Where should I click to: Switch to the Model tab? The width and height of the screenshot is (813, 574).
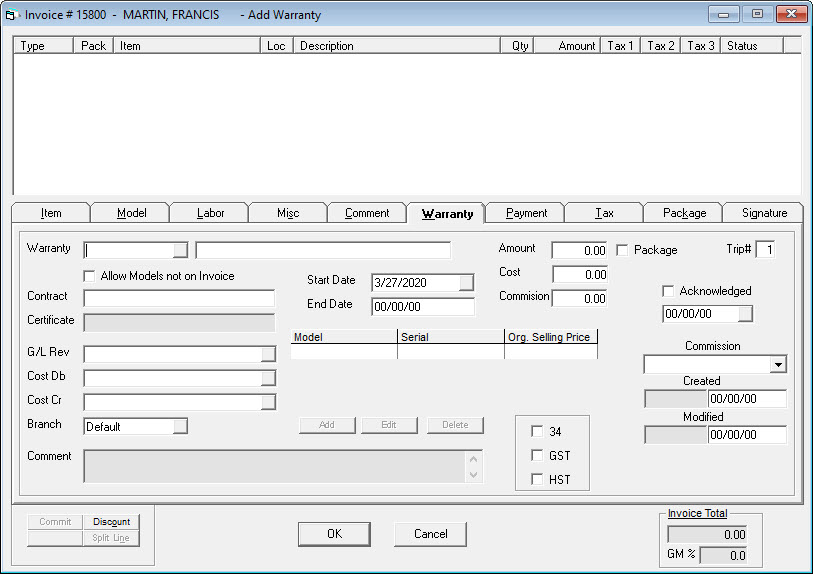[x=131, y=213]
